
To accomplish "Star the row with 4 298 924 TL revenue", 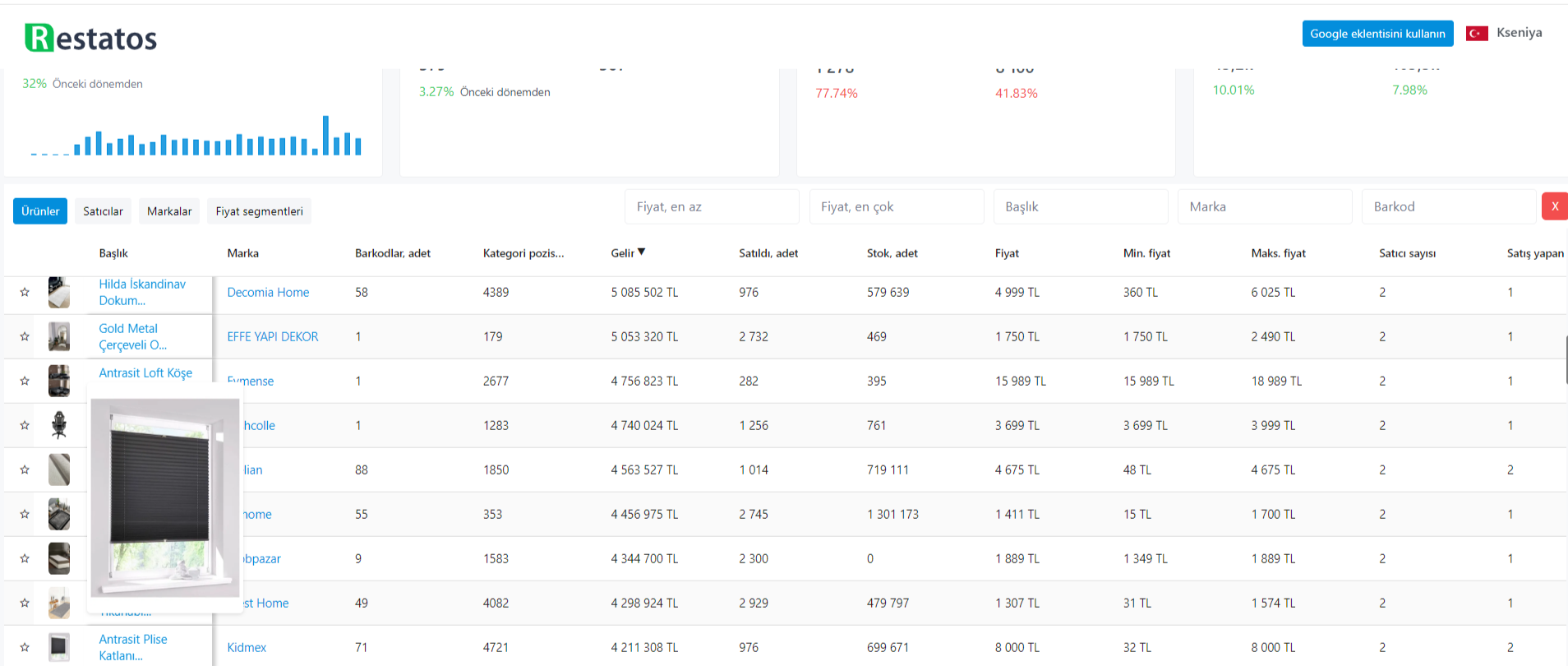I will [x=25, y=603].
